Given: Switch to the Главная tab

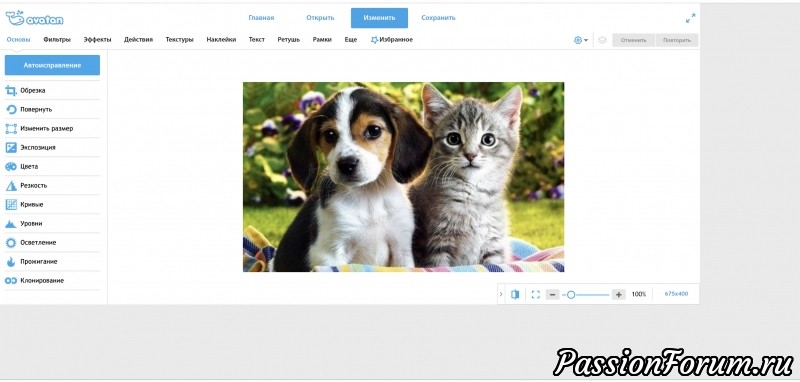Looking at the screenshot, I should click(261, 18).
